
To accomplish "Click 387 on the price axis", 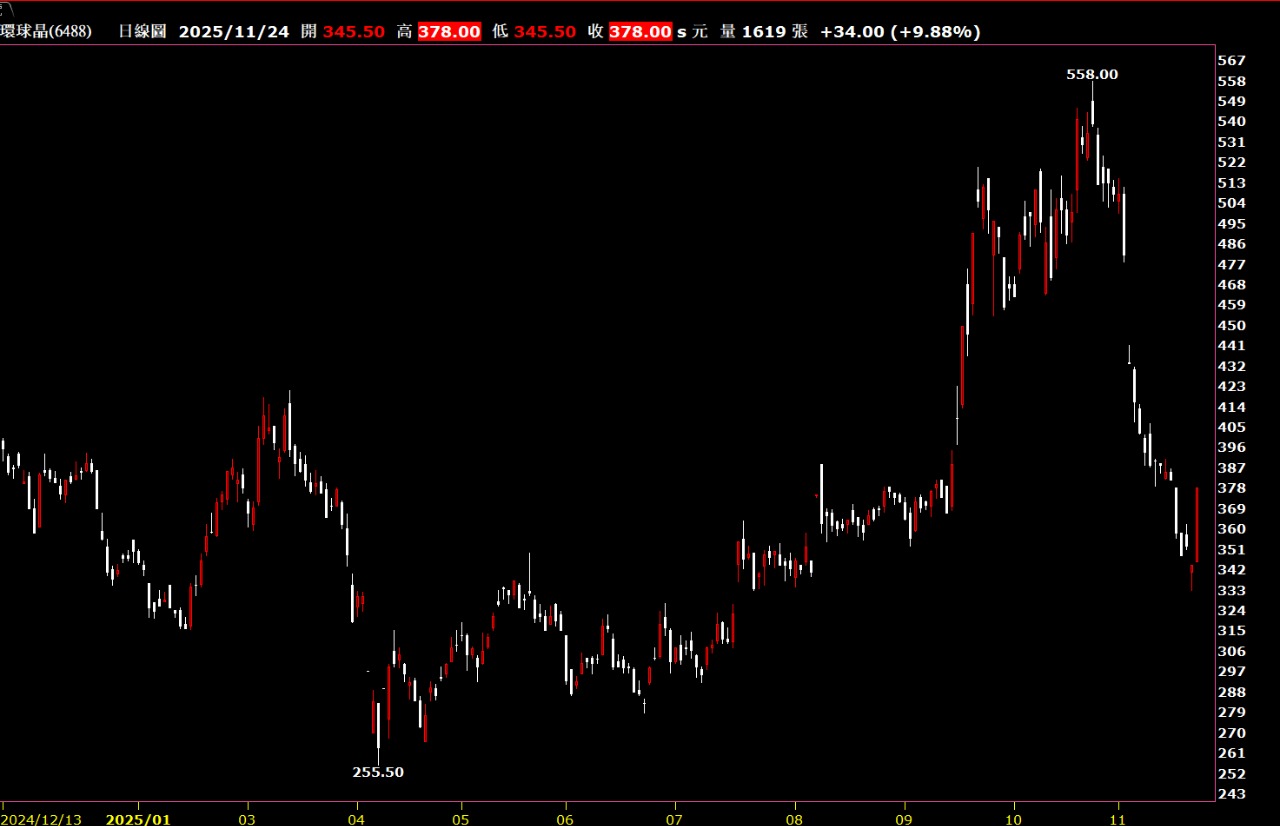I will click(1232, 468).
